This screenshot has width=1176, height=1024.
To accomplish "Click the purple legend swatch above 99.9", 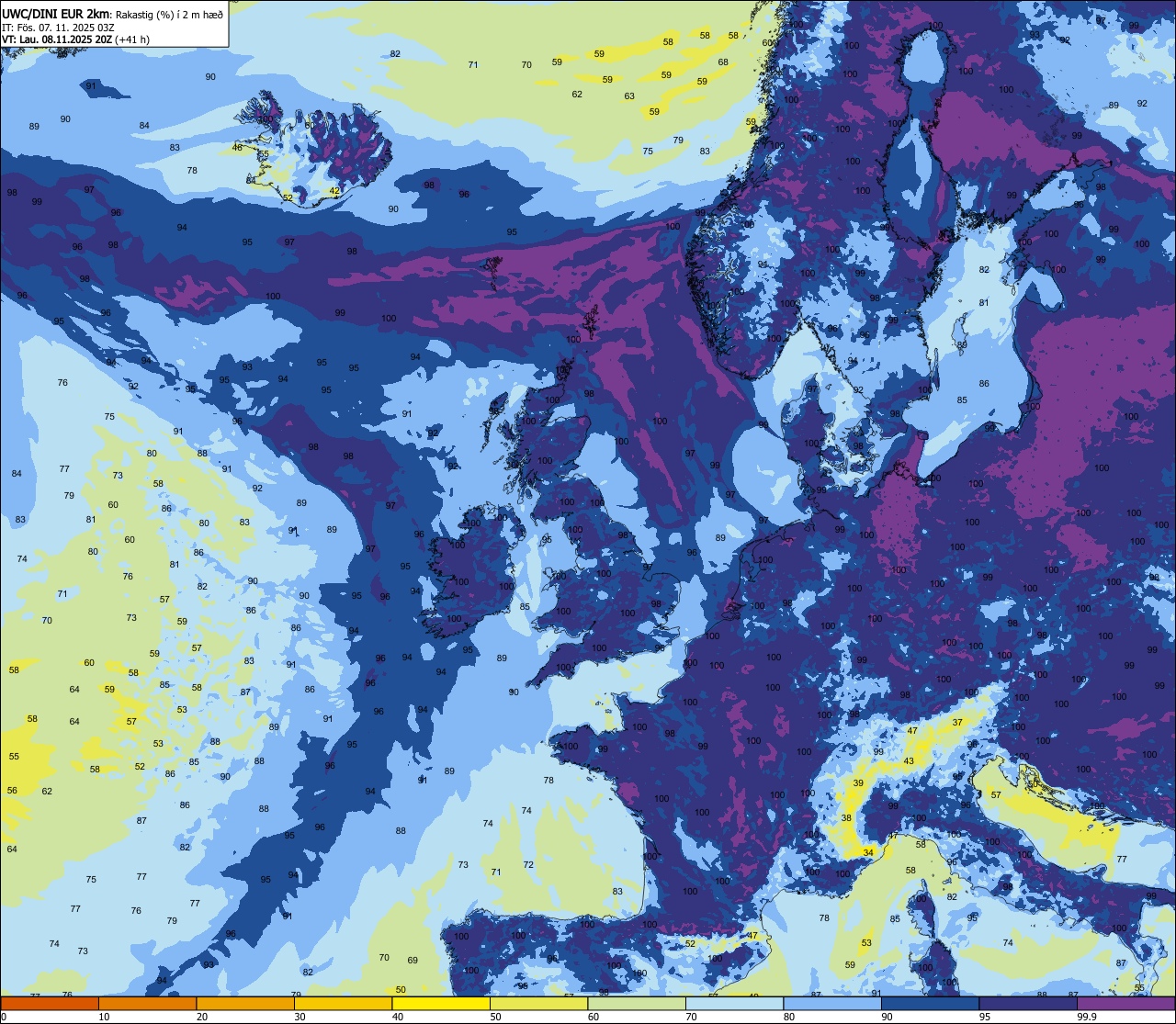I will pyautogui.click(x=1125, y=1004).
